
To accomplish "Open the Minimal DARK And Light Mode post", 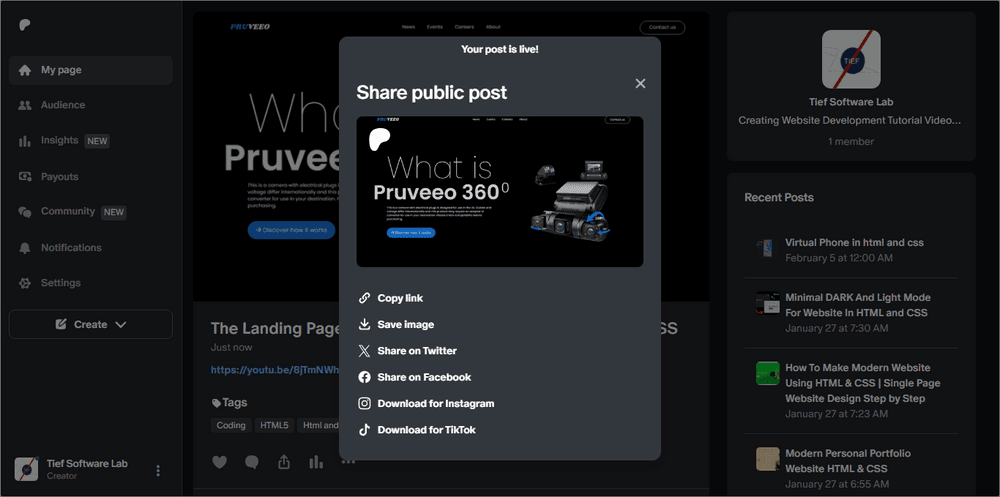I will 857,305.
